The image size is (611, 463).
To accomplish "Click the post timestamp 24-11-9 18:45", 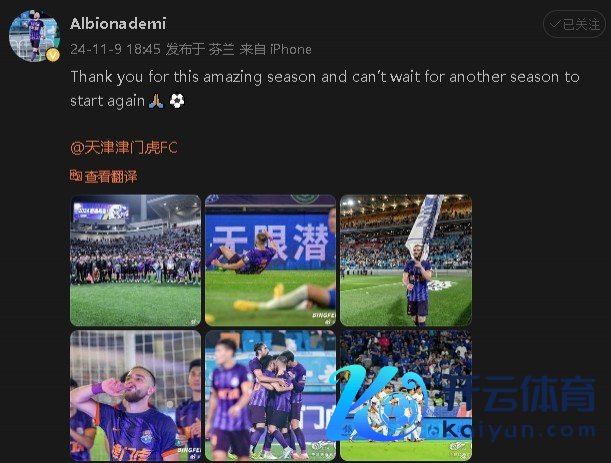I will pos(115,49).
